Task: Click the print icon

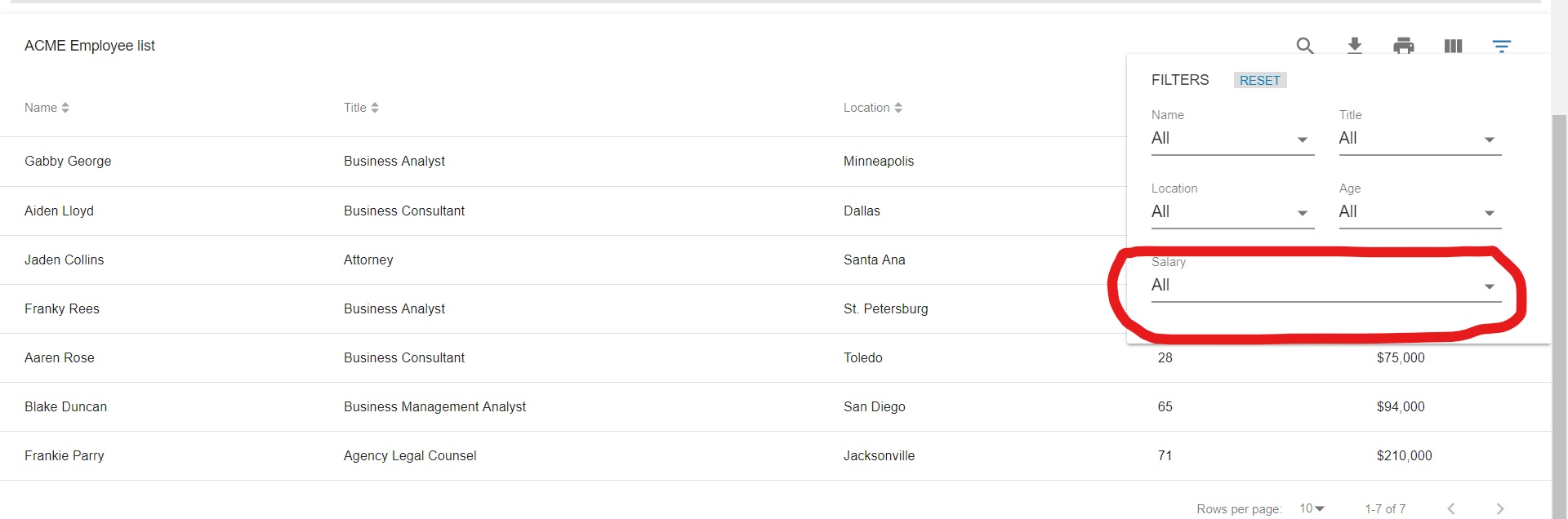Action: (x=1403, y=46)
